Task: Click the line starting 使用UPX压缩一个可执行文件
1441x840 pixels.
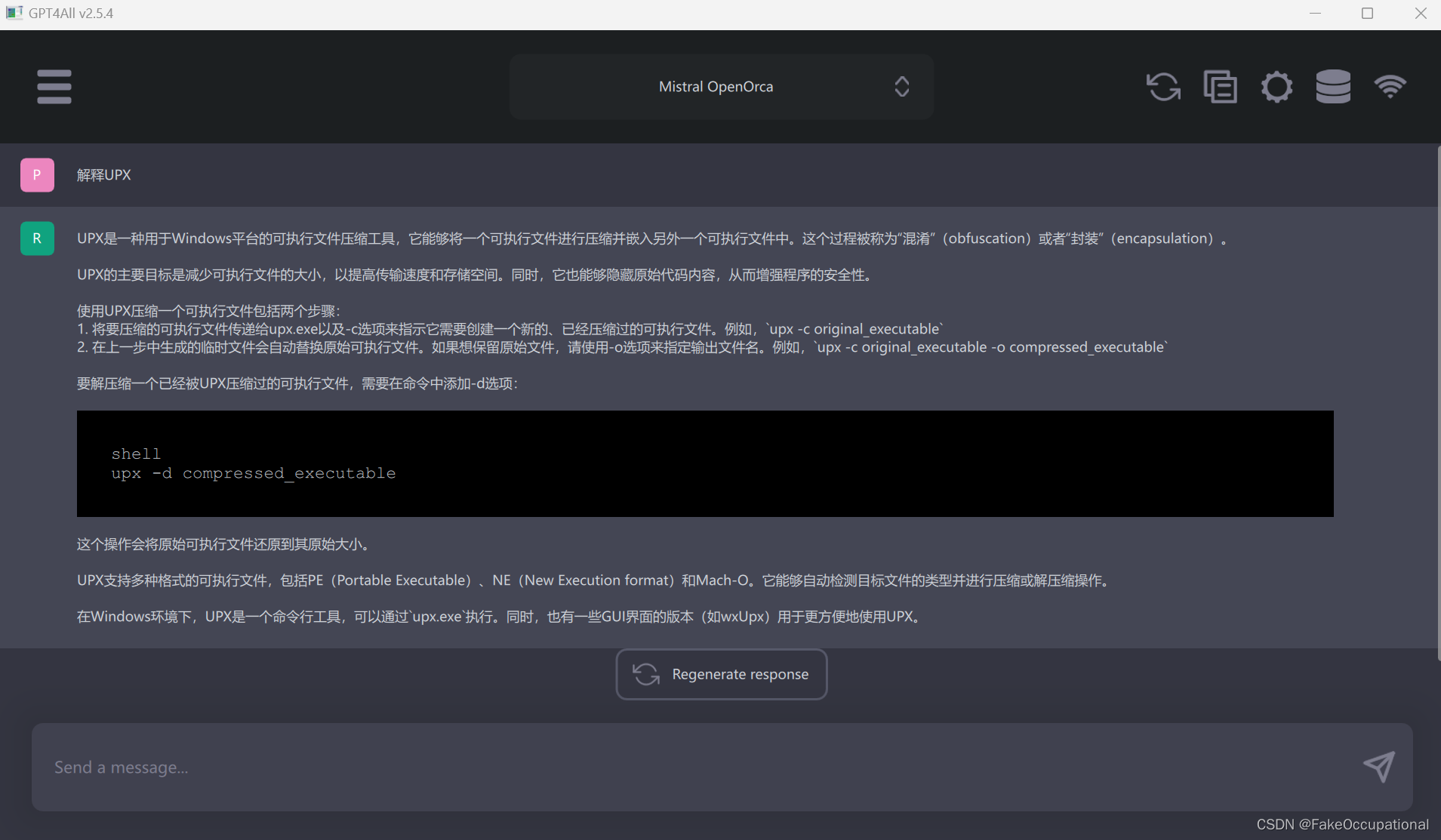Action: [x=209, y=311]
